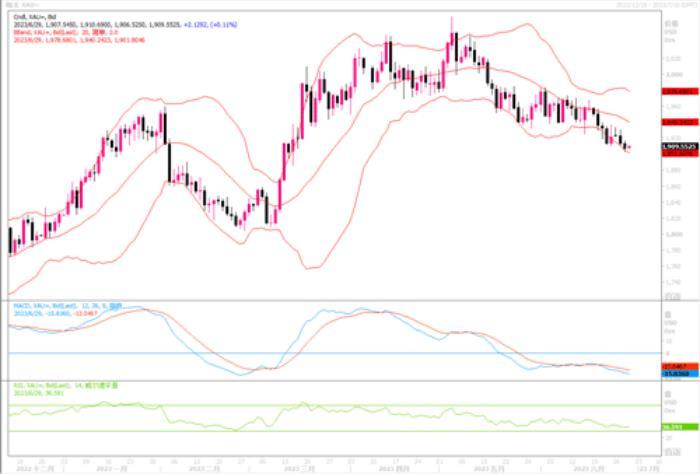This screenshot has width=700, height=474.
Task: Click the black 1,909.5525 last price tag
Action: (x=679, y=147)
